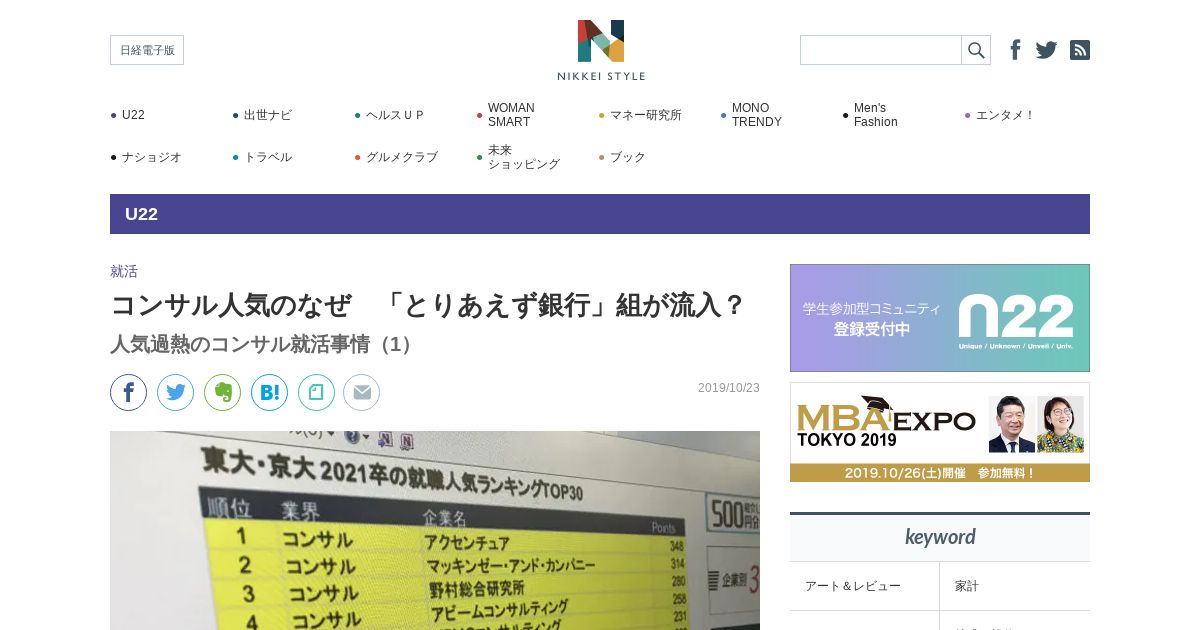Open keyword アート＆レビュー
The width and height of the screenshot is (1200, 630).
tap(853, 586)
